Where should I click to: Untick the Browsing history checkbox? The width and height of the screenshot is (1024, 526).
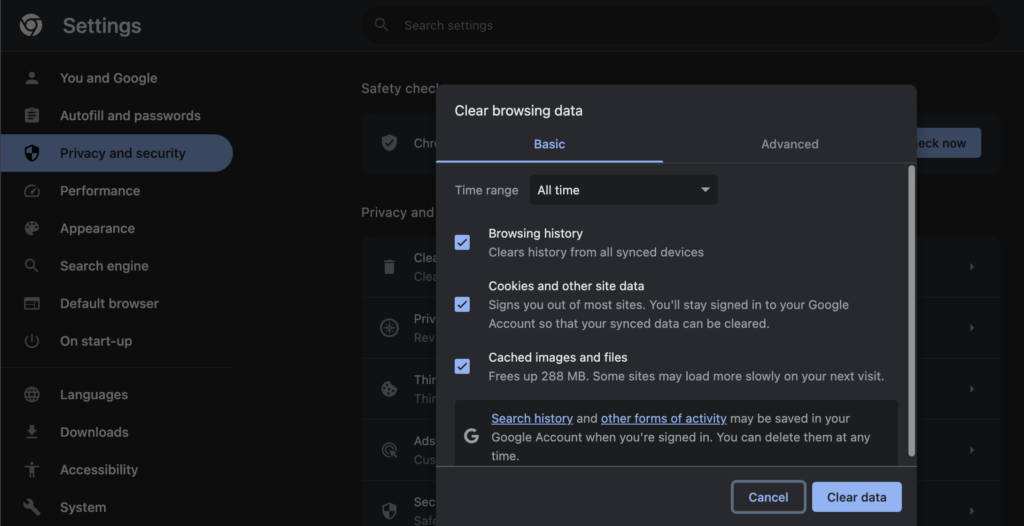click(462, 242)
